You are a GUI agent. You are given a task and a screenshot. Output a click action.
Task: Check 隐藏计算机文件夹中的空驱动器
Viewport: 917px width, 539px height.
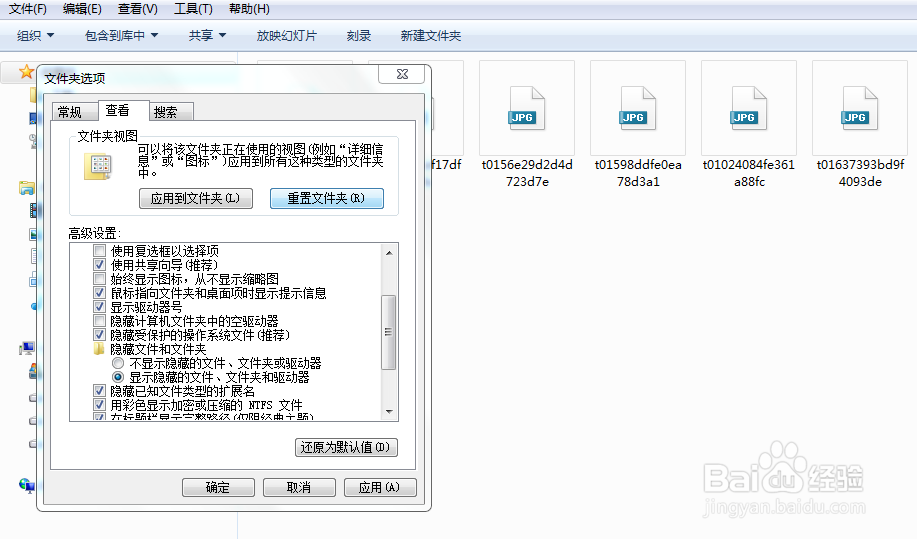(x=99, y=321)
